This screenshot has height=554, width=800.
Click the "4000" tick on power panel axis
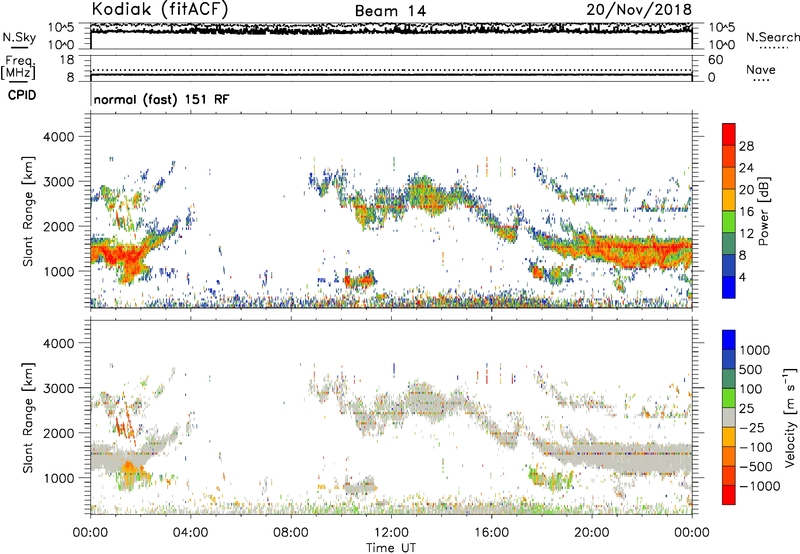click(x=58, y=137)
